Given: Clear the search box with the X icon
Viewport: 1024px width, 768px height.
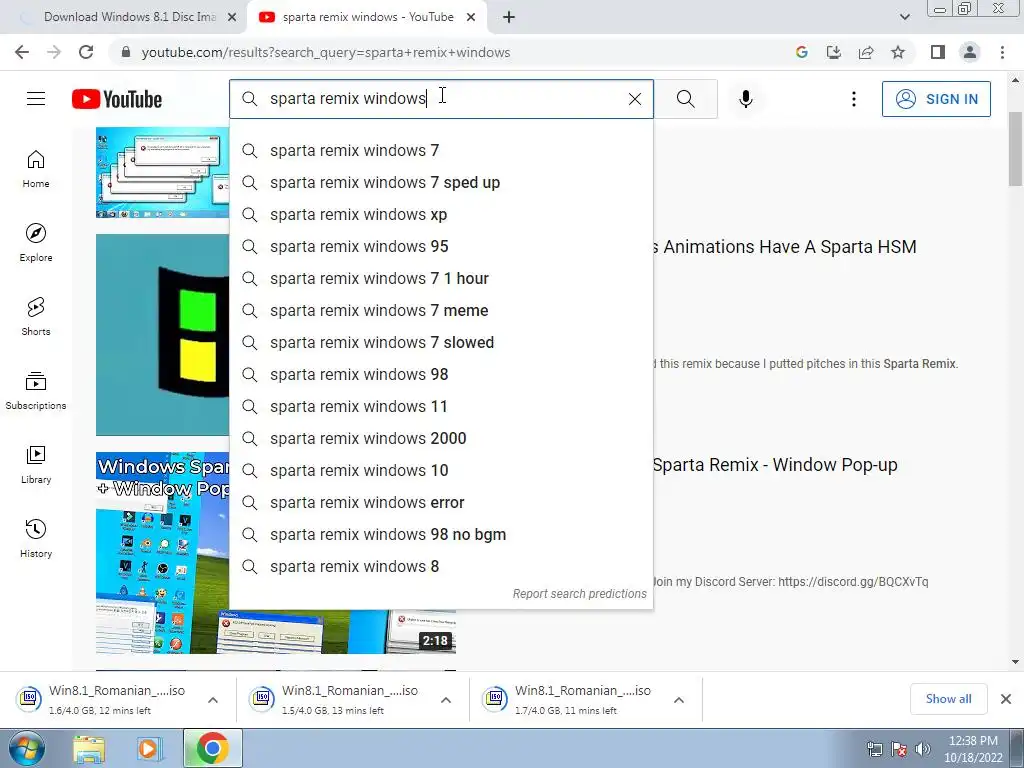Looking at the screenshot, I should [634, 99].
